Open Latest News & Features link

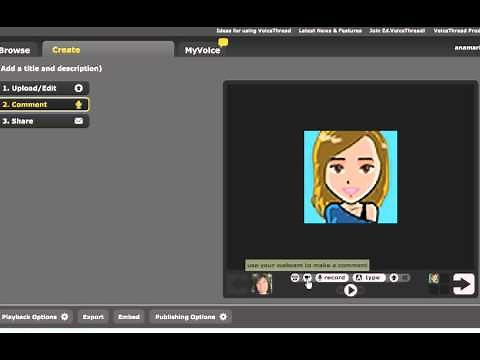tap(330, 31)
